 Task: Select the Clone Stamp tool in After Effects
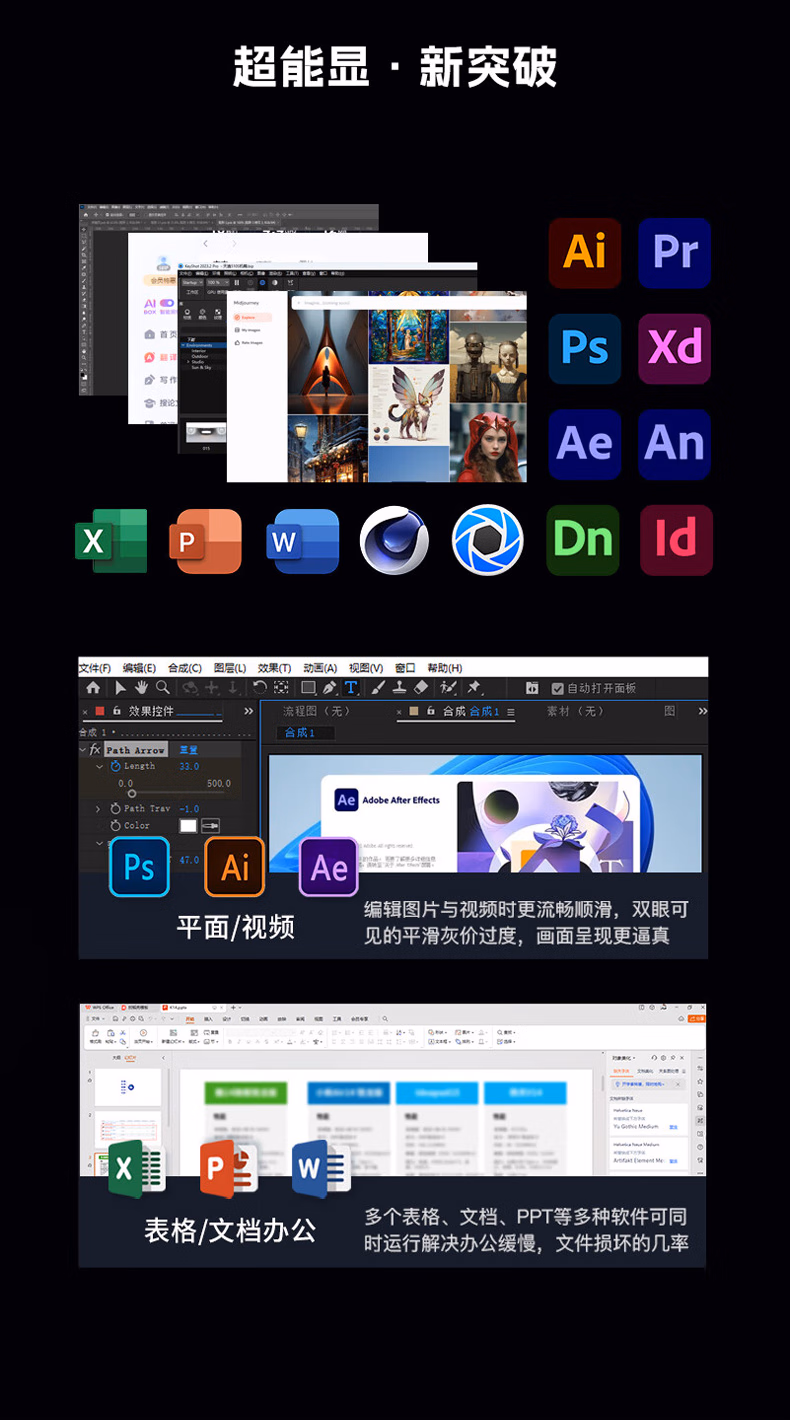[399, 688]
